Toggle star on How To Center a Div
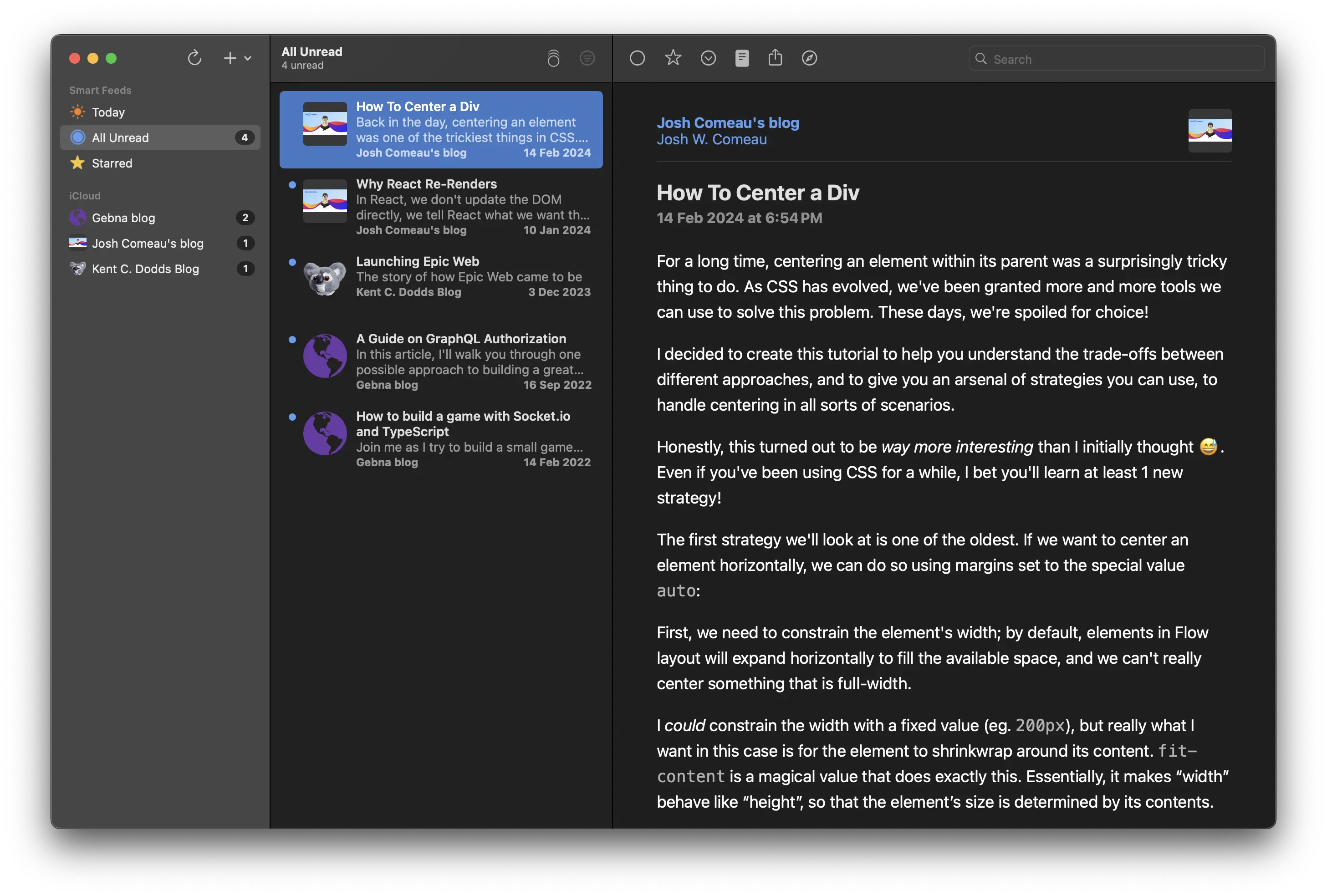 (673, 58)
